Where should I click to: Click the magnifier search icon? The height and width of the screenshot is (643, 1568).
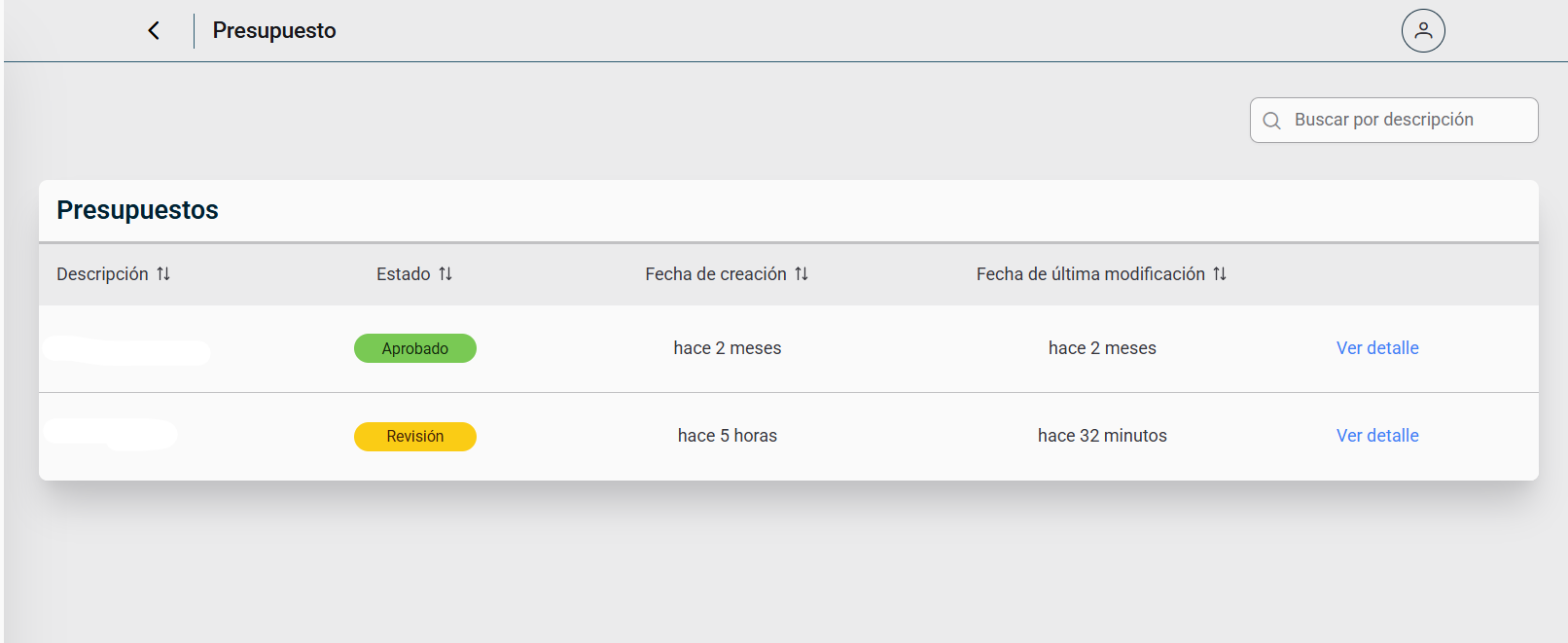click(1271, 121)
